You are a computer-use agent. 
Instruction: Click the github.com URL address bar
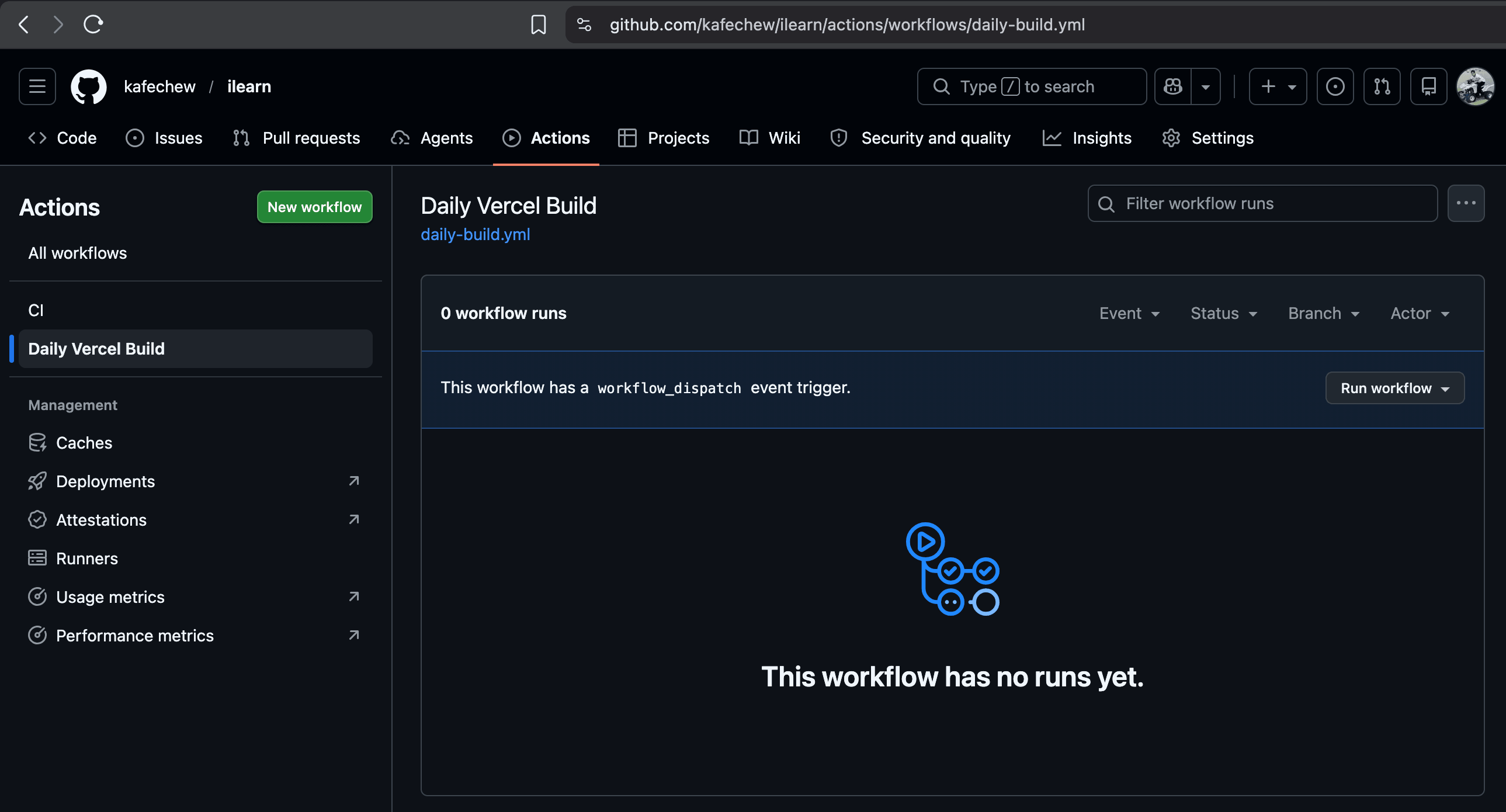click(x=847, y=25)
